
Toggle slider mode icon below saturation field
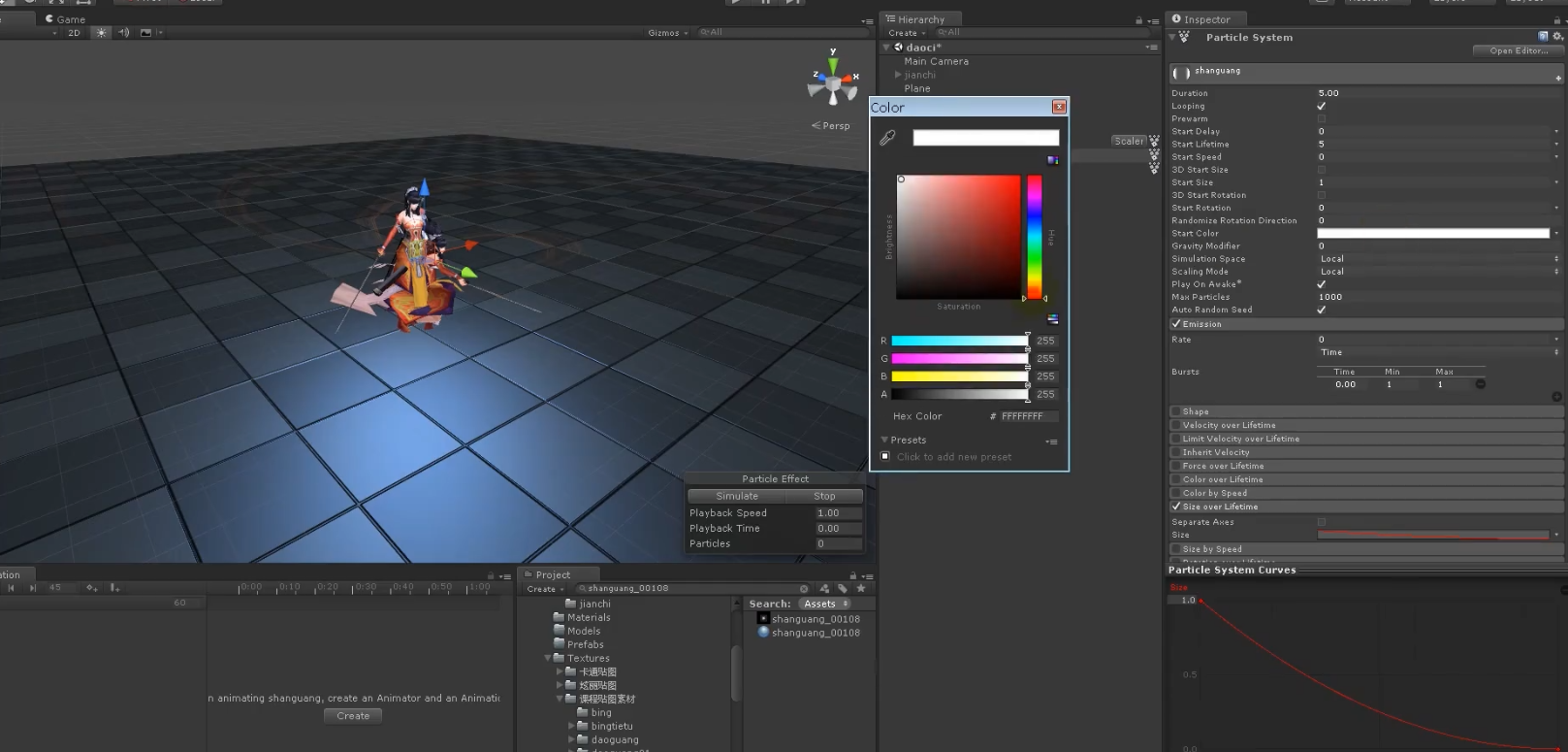pos(1052,318)
